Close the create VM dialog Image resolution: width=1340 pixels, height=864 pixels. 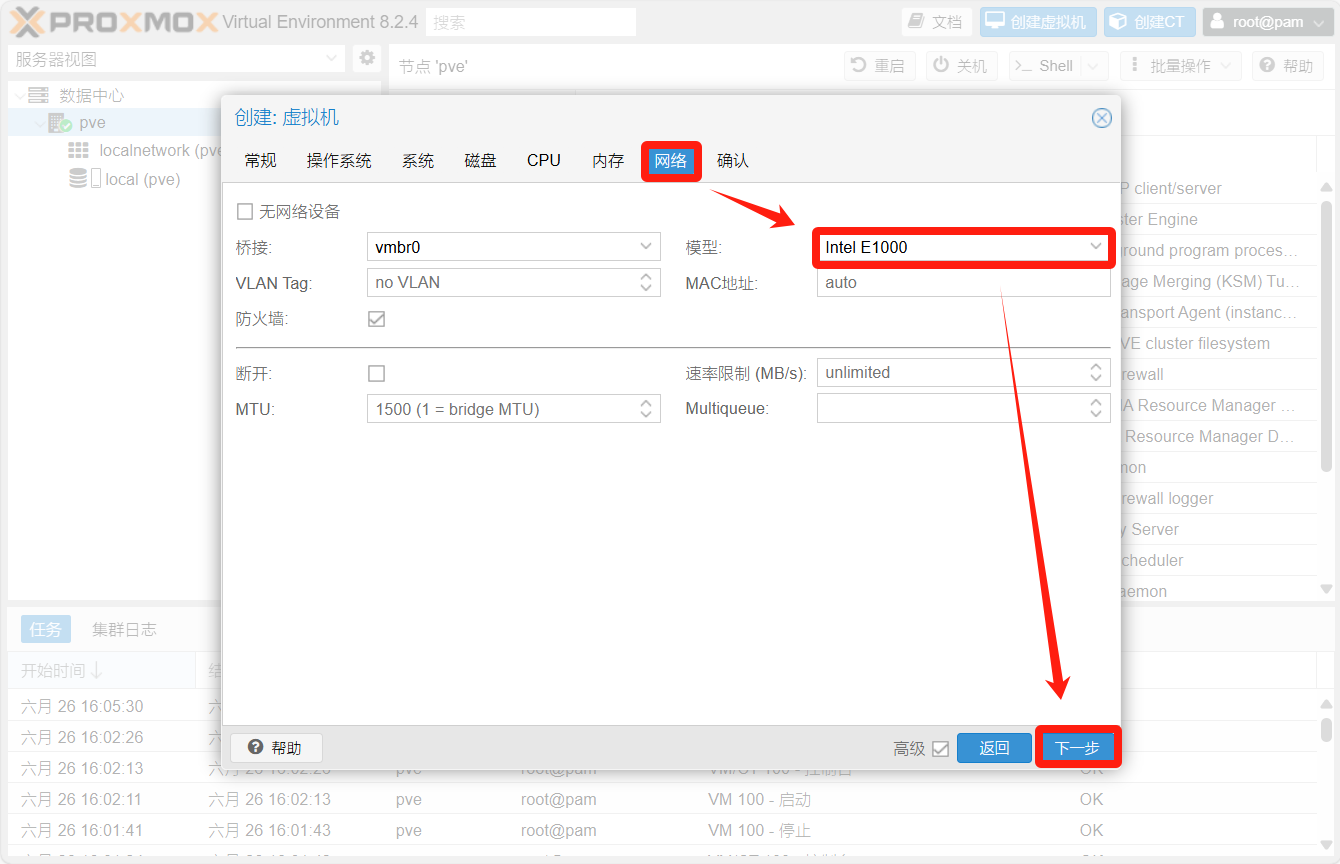coord(1101,118)
